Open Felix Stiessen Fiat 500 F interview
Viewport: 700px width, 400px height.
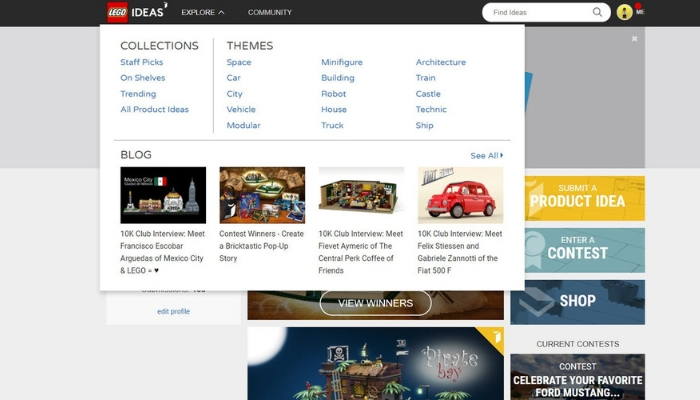(x=460, y=252)
